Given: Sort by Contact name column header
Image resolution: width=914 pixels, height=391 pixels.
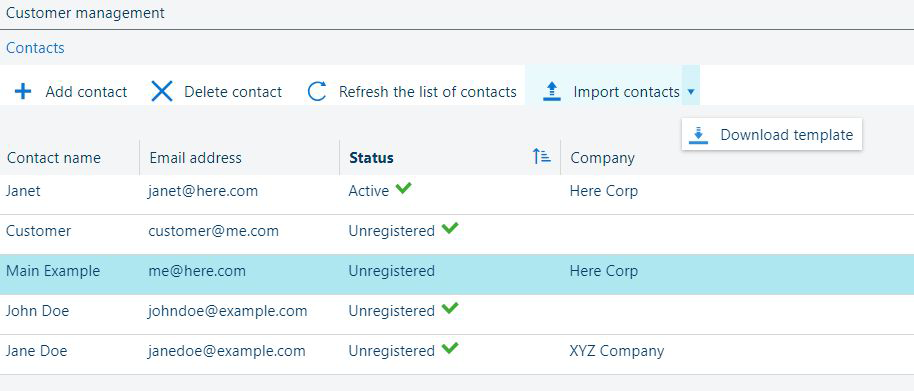Looking at the screenshot, I should [54, 158].
